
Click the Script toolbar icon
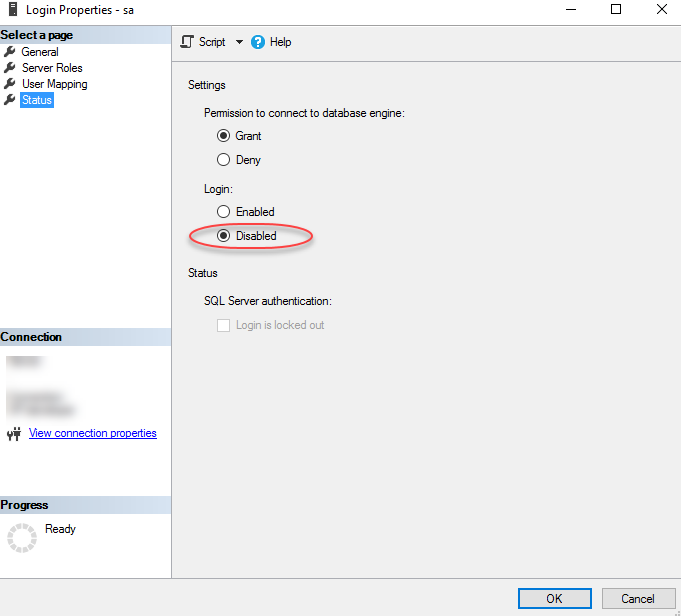[187, 42]
